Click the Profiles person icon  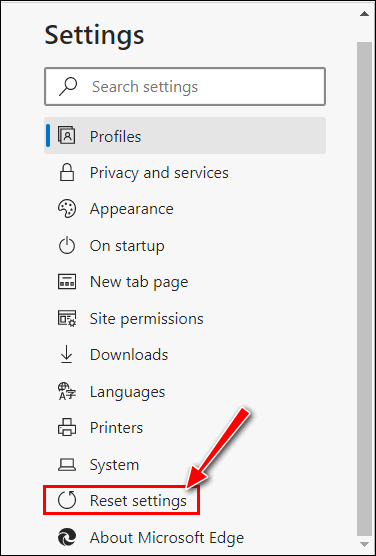(x=66, y=136)
